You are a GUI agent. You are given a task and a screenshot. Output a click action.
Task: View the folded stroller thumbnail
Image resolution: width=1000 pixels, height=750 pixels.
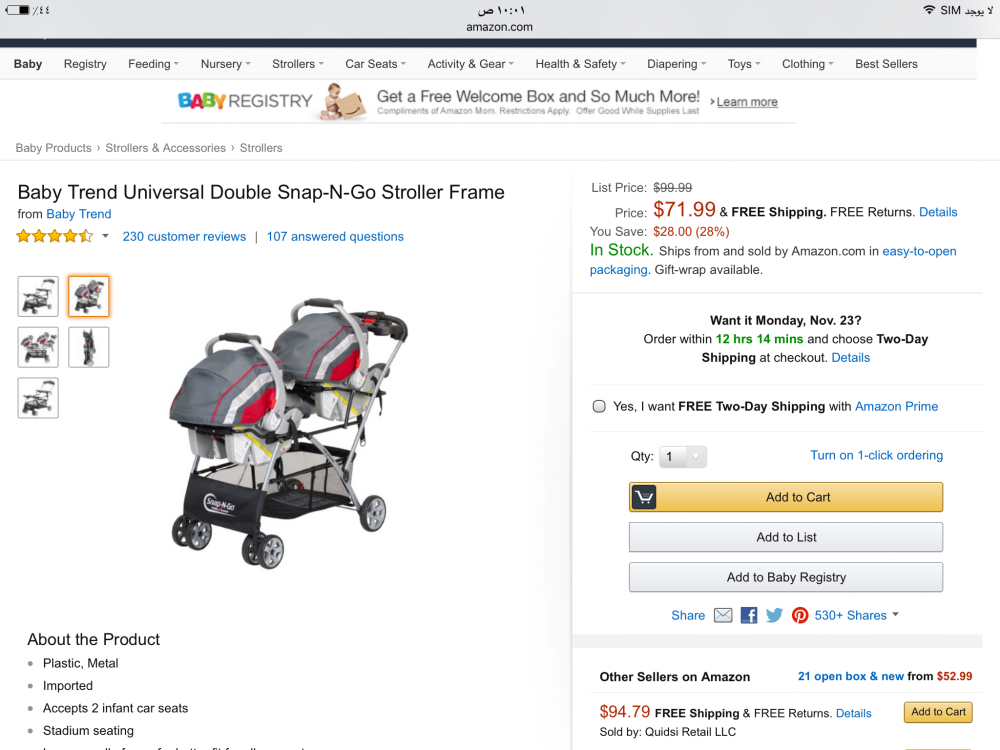[89, 347]
